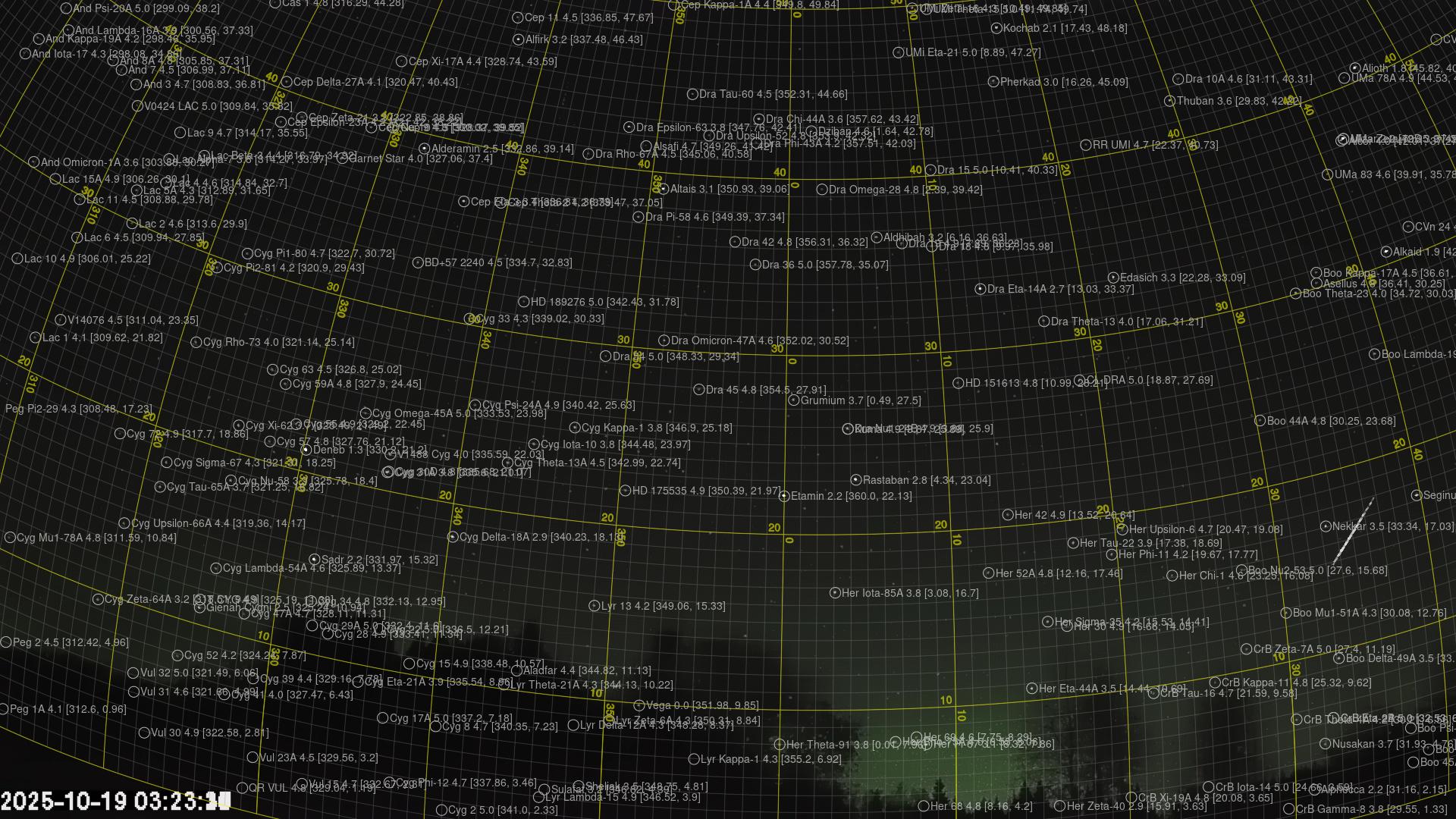Click the 2025-10-19 timestamp overlay

(x=114, y=801)
